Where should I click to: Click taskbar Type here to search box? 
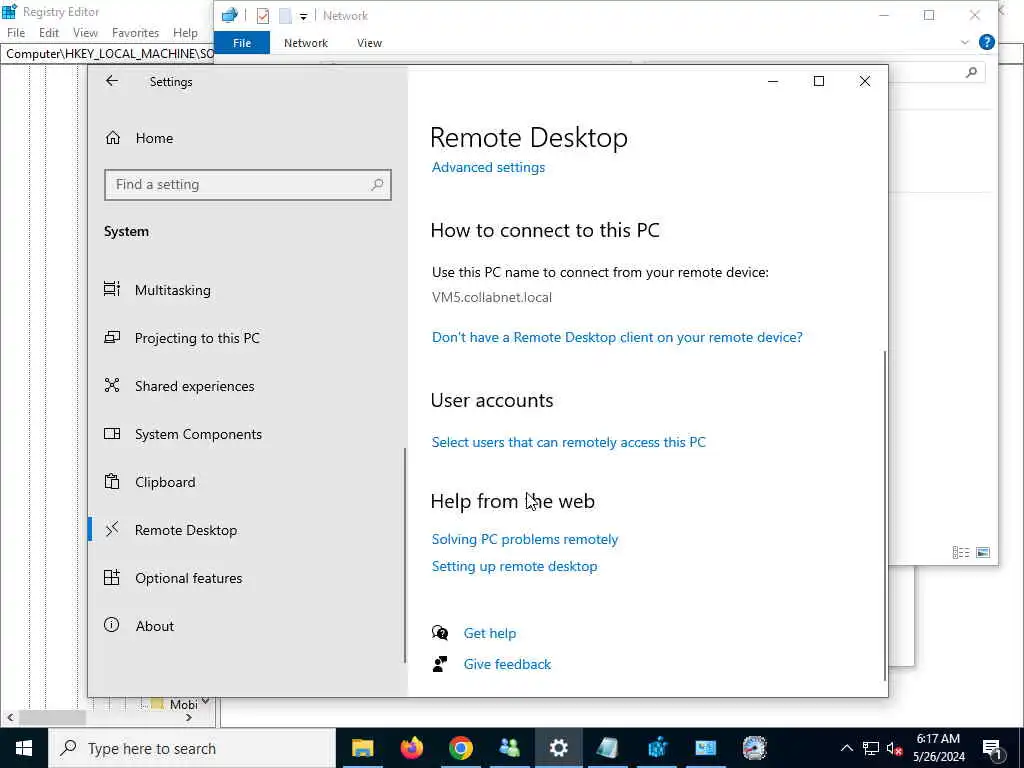[192, 748]
